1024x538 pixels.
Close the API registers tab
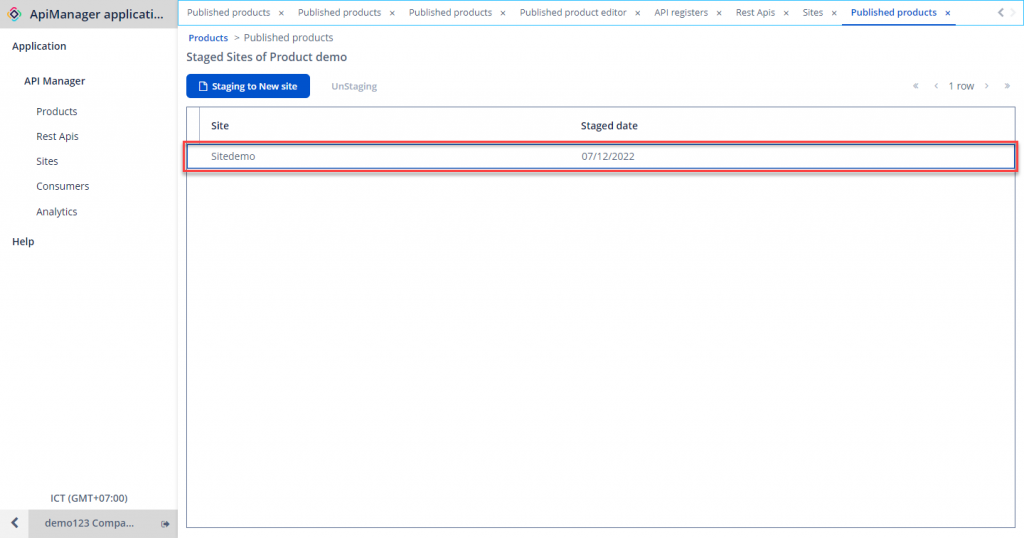click(x=719, y=13)
